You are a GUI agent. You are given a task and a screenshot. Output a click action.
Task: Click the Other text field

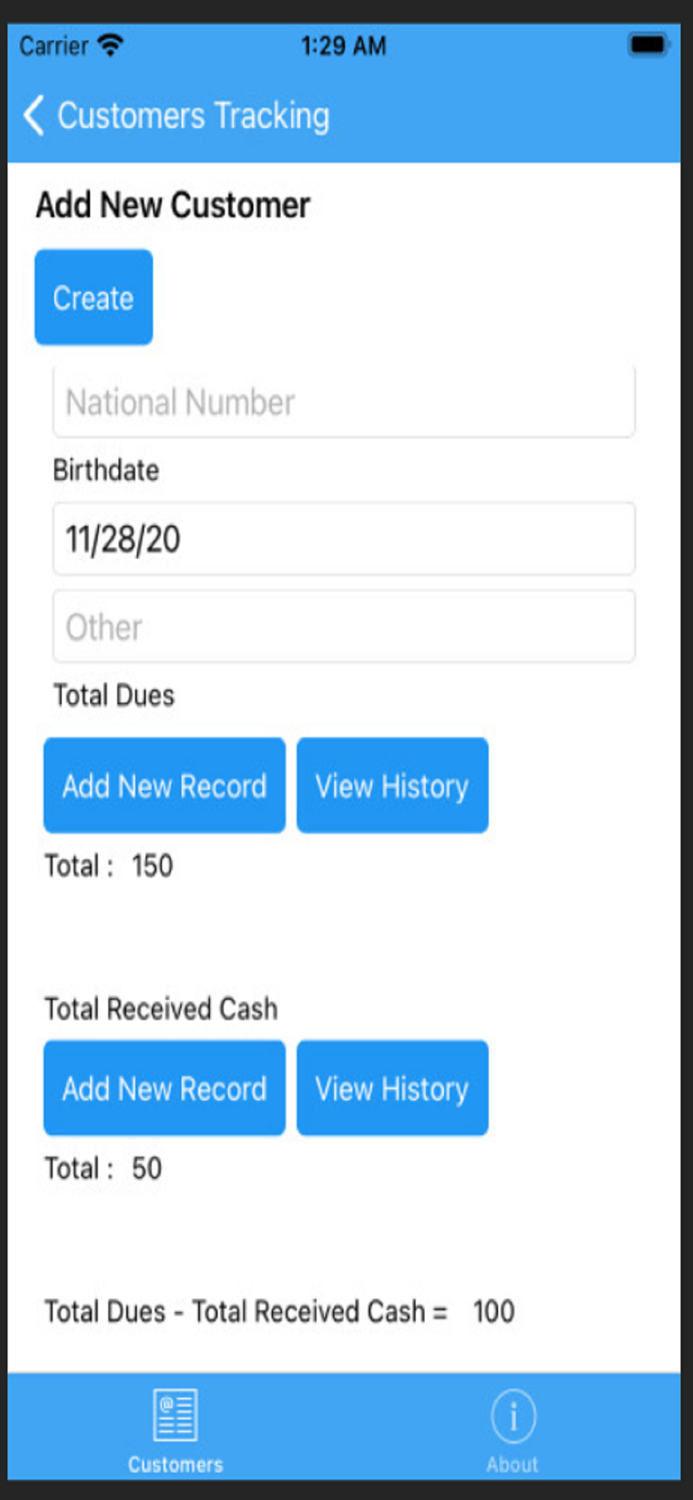coord(344,626)
